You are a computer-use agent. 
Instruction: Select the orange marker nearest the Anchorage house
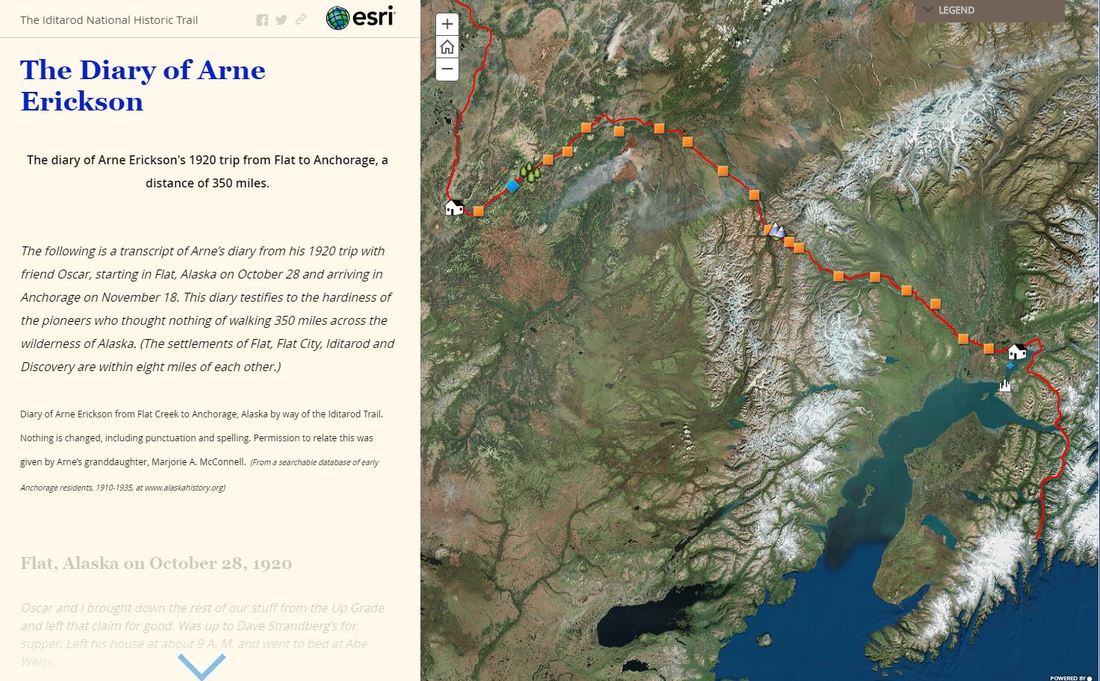tap(988, 348)
